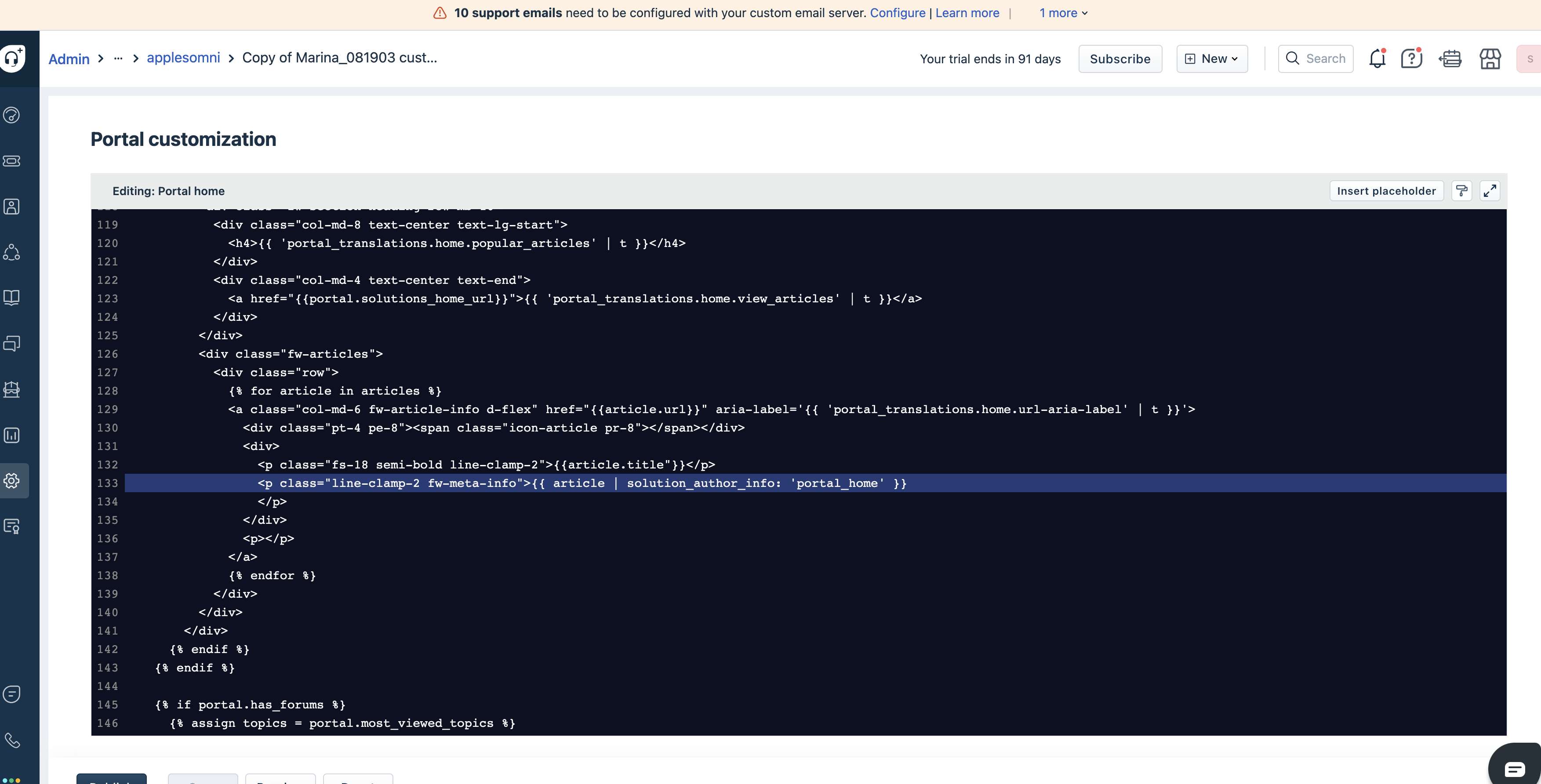The image size is (1541, 784).
Task: Click line number 144 in the gutter
Action: click(108, 686)
